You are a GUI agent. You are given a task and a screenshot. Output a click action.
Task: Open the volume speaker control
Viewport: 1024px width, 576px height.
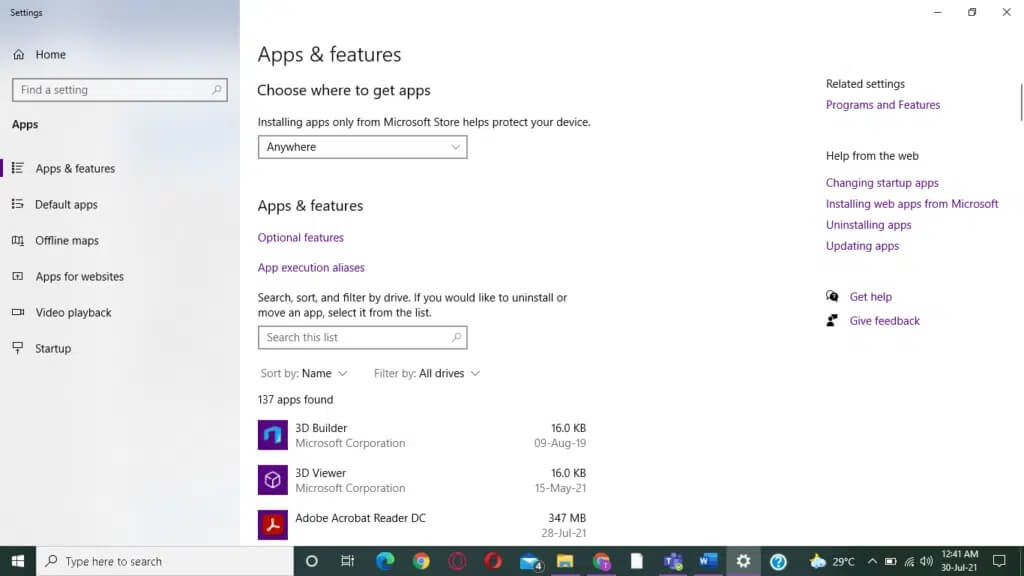[926, 561]
